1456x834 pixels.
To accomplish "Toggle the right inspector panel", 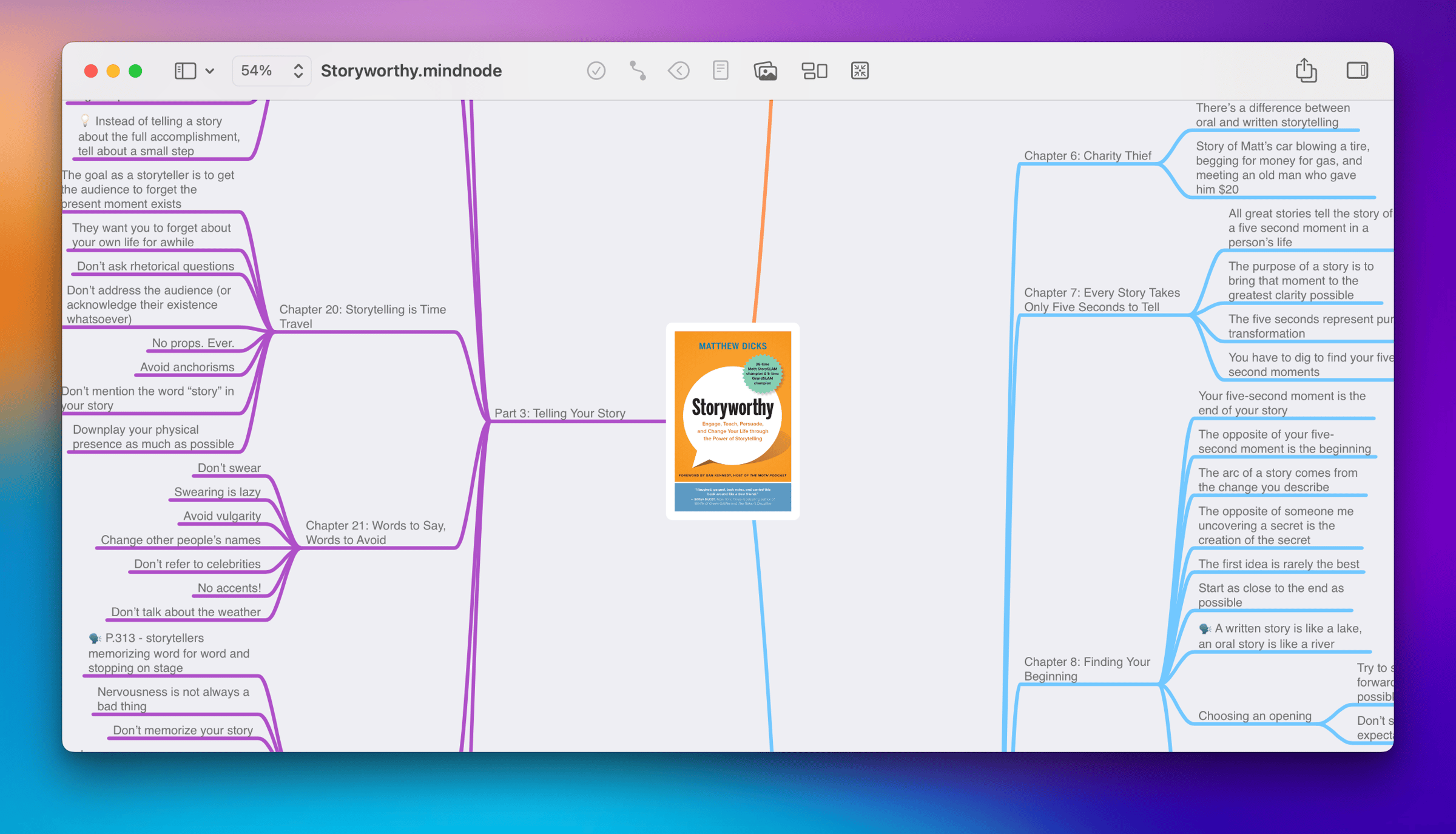I will coord(1357,71).
